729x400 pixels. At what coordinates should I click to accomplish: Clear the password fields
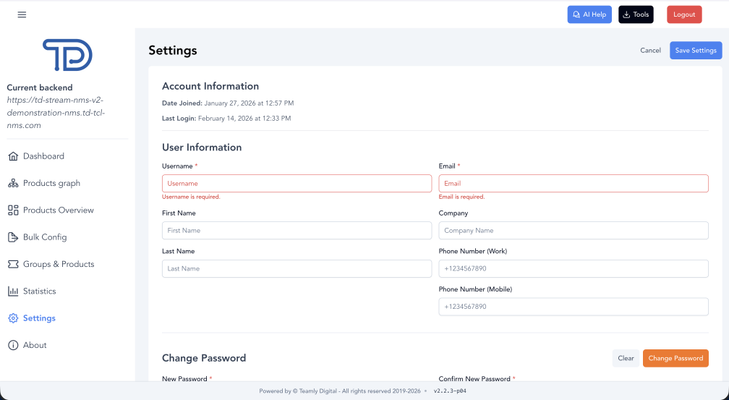click(625, 358)
